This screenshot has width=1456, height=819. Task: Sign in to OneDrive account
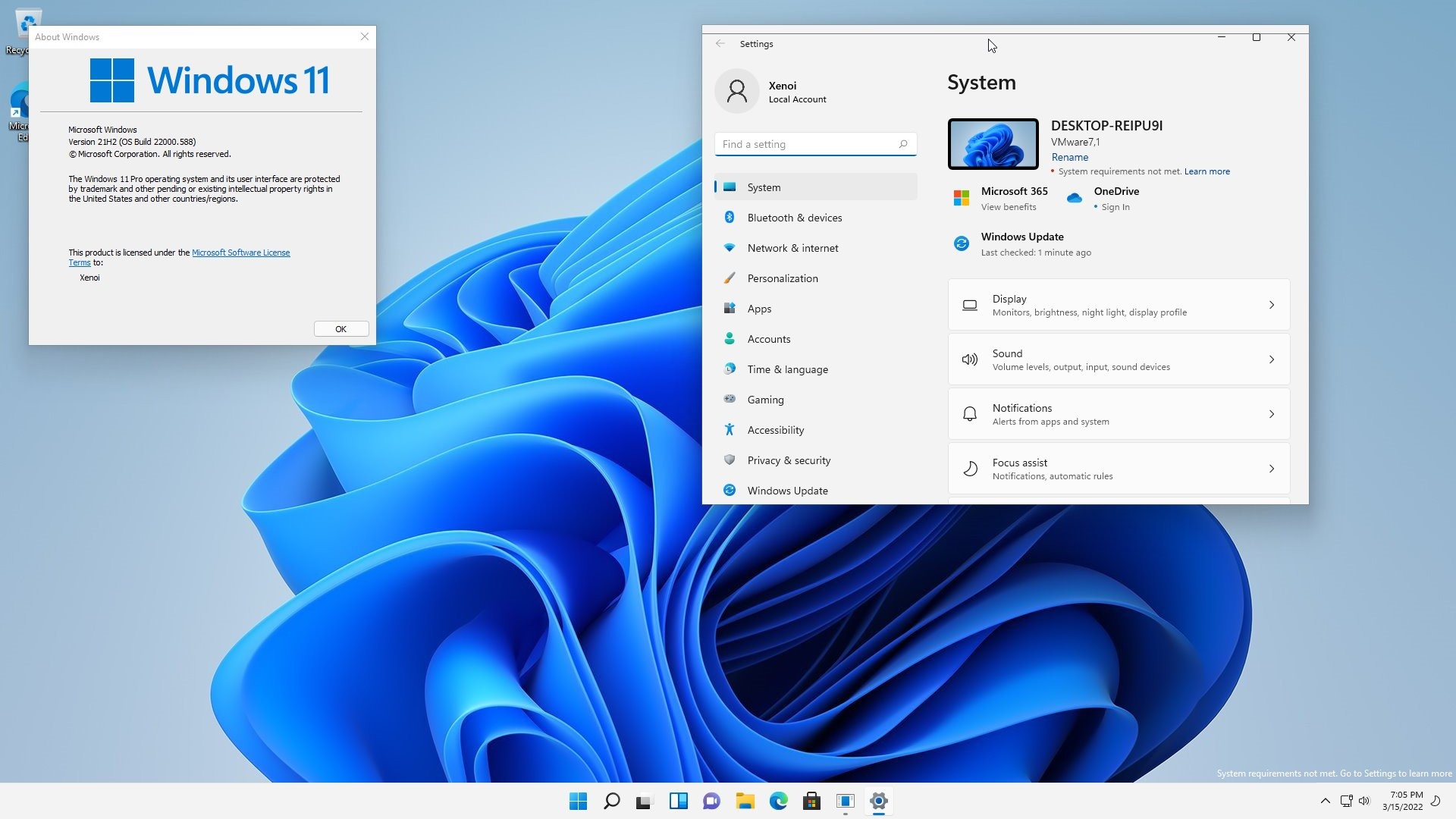tap(1114, 207)
